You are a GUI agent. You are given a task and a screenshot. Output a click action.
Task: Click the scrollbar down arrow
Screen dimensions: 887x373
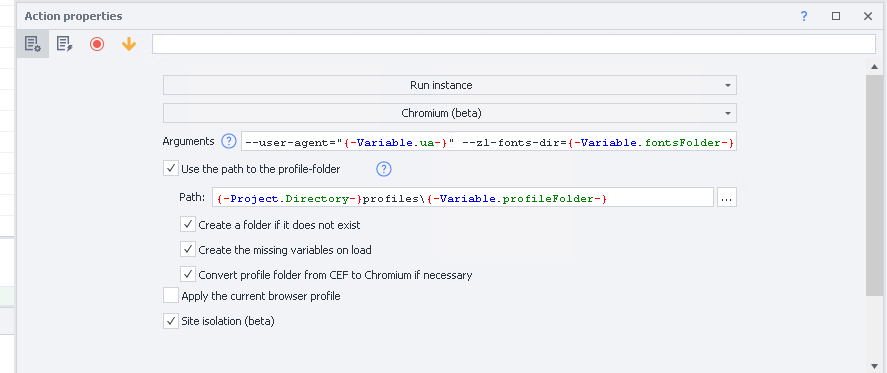click(876, 366)
